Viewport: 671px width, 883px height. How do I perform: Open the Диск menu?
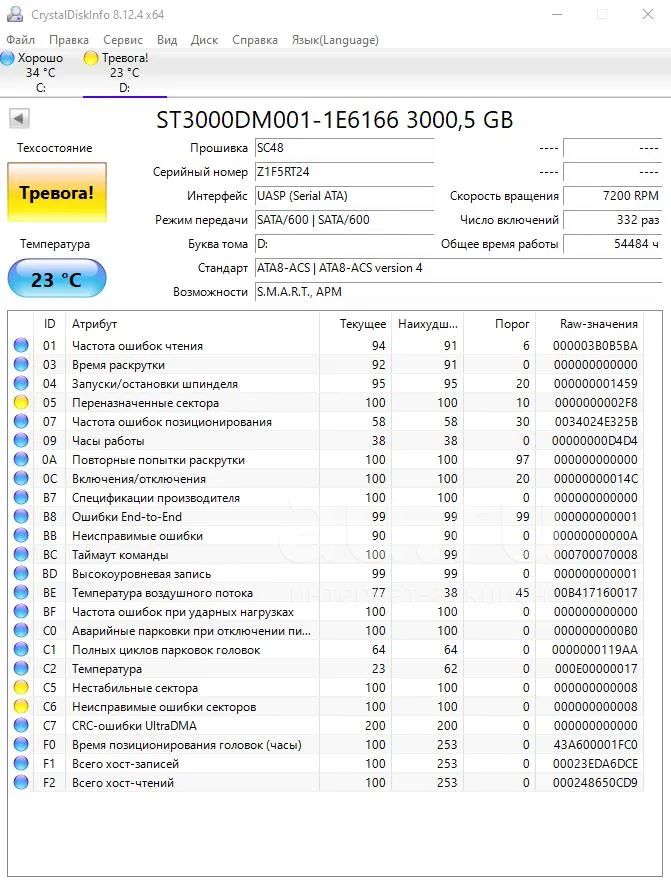[x=204, y=40]
